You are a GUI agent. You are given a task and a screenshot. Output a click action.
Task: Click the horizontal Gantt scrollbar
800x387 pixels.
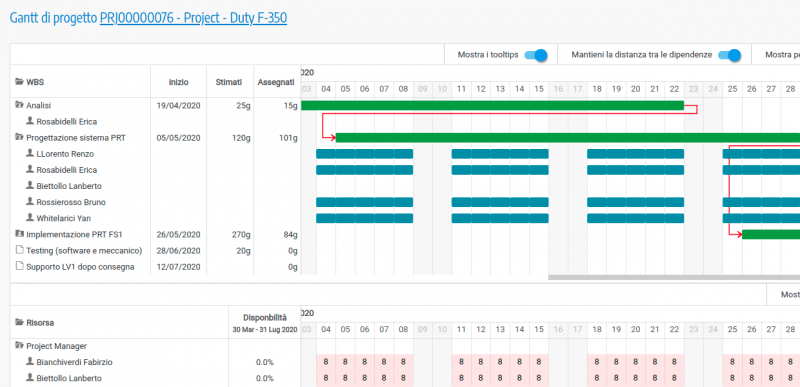674,277
